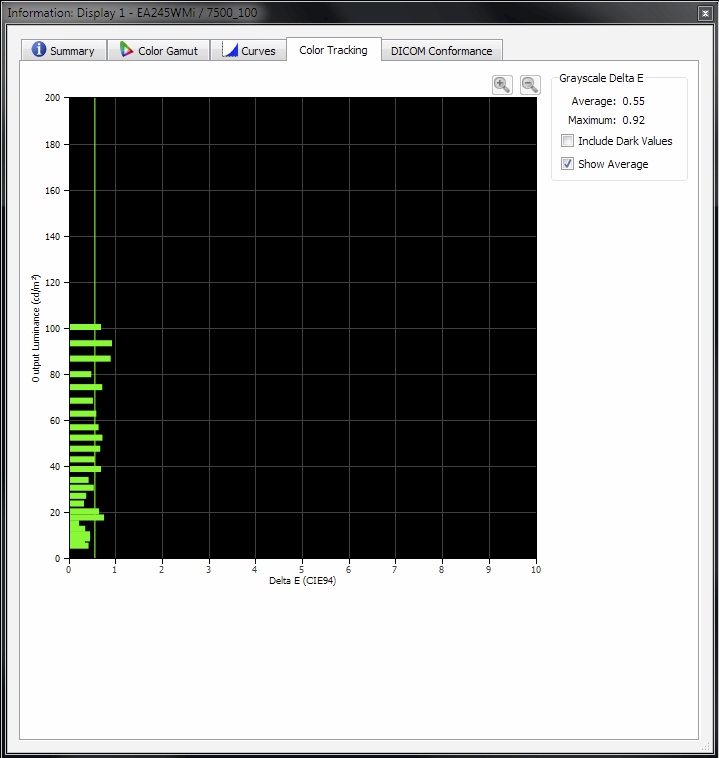The image size is (719, 758).
Task: Click the Curves graph icon
Action: point(230,49)
